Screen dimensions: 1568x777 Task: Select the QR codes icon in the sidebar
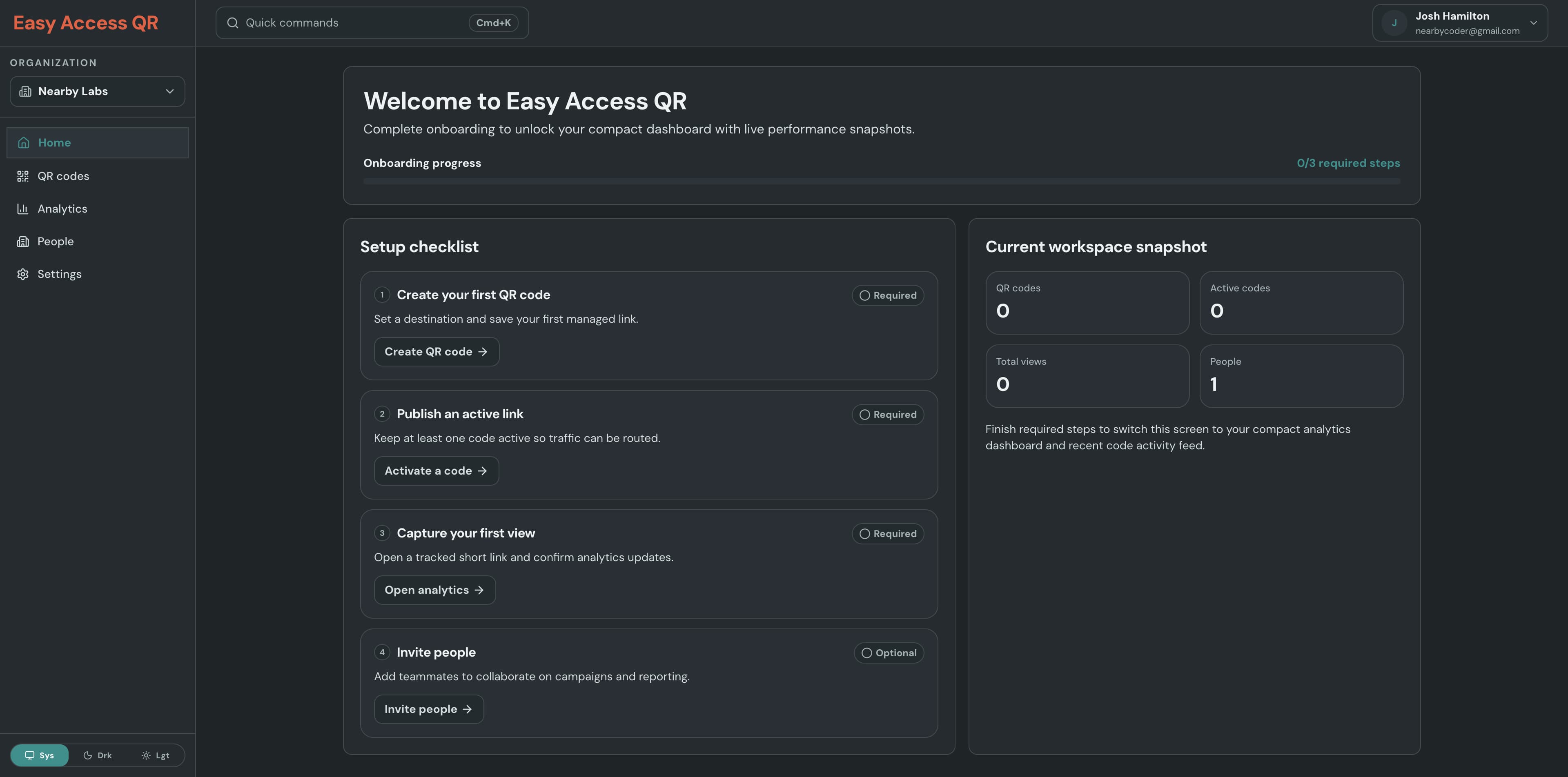click(22, 176)
